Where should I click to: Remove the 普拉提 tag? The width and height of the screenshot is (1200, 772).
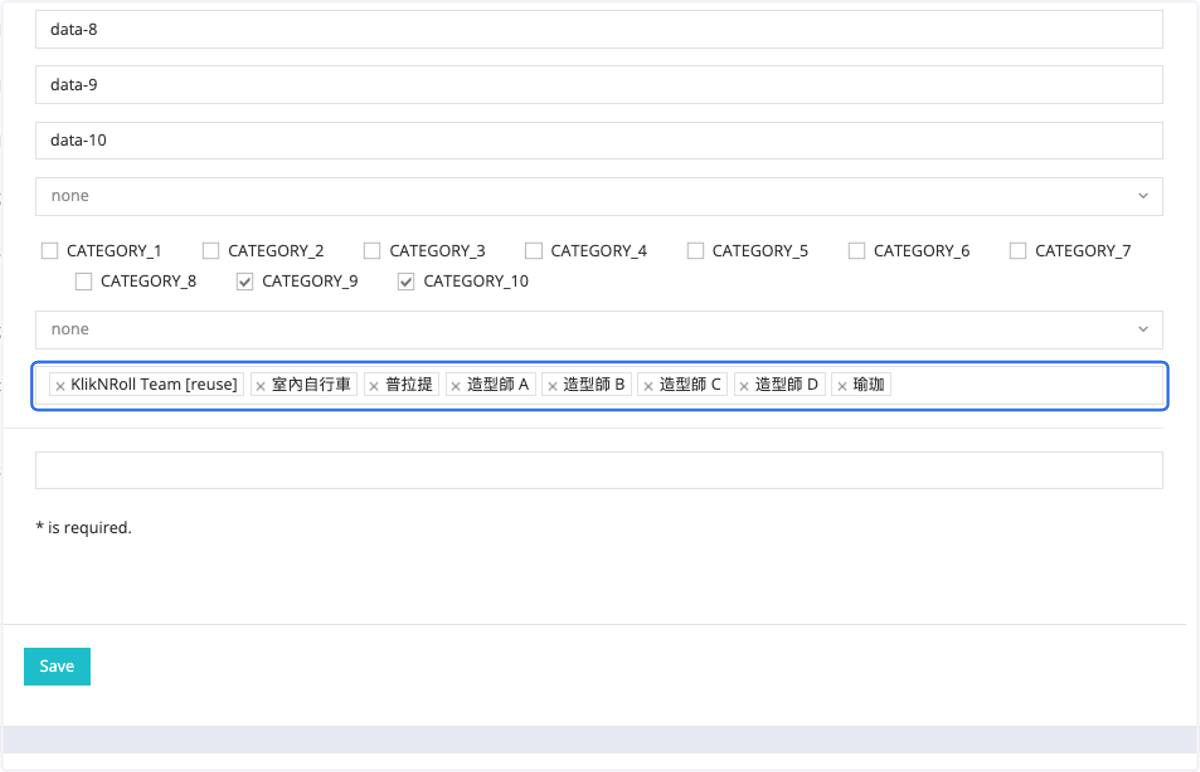pyautogui.click(x=374, y=386)
